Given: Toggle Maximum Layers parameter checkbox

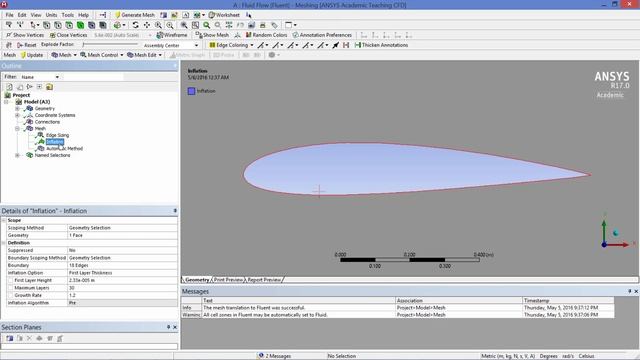Looking at the screenshot, I should click(11, 288).
